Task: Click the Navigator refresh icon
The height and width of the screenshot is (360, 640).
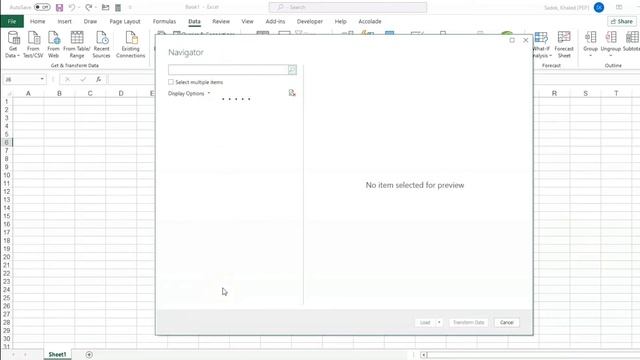Action: click(292, 93)
